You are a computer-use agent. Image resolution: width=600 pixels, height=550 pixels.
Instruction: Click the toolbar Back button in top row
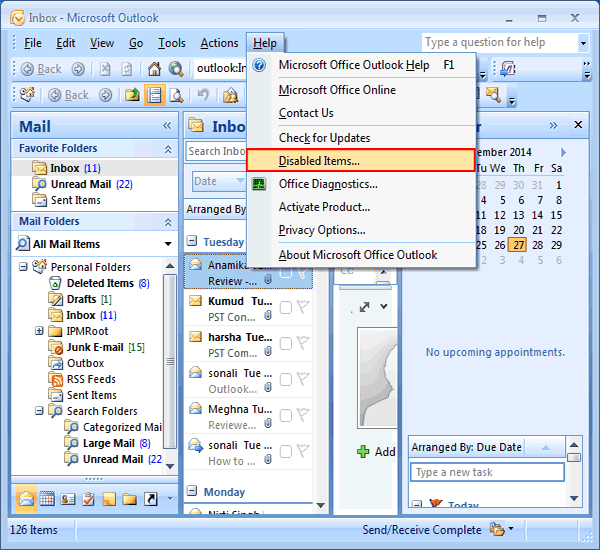pyautogui.click(x=41, y=69)
